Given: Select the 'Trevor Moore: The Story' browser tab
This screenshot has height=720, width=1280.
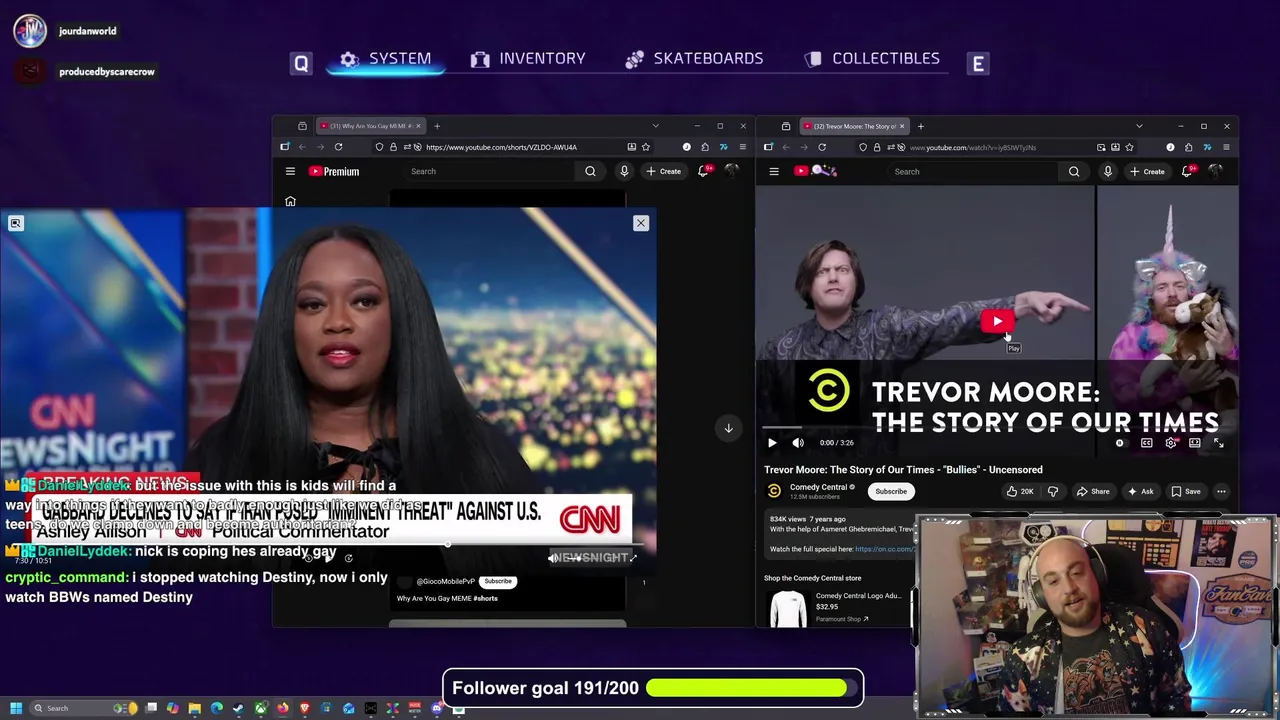Looking at the screenshot, I should tap(855, 126).
